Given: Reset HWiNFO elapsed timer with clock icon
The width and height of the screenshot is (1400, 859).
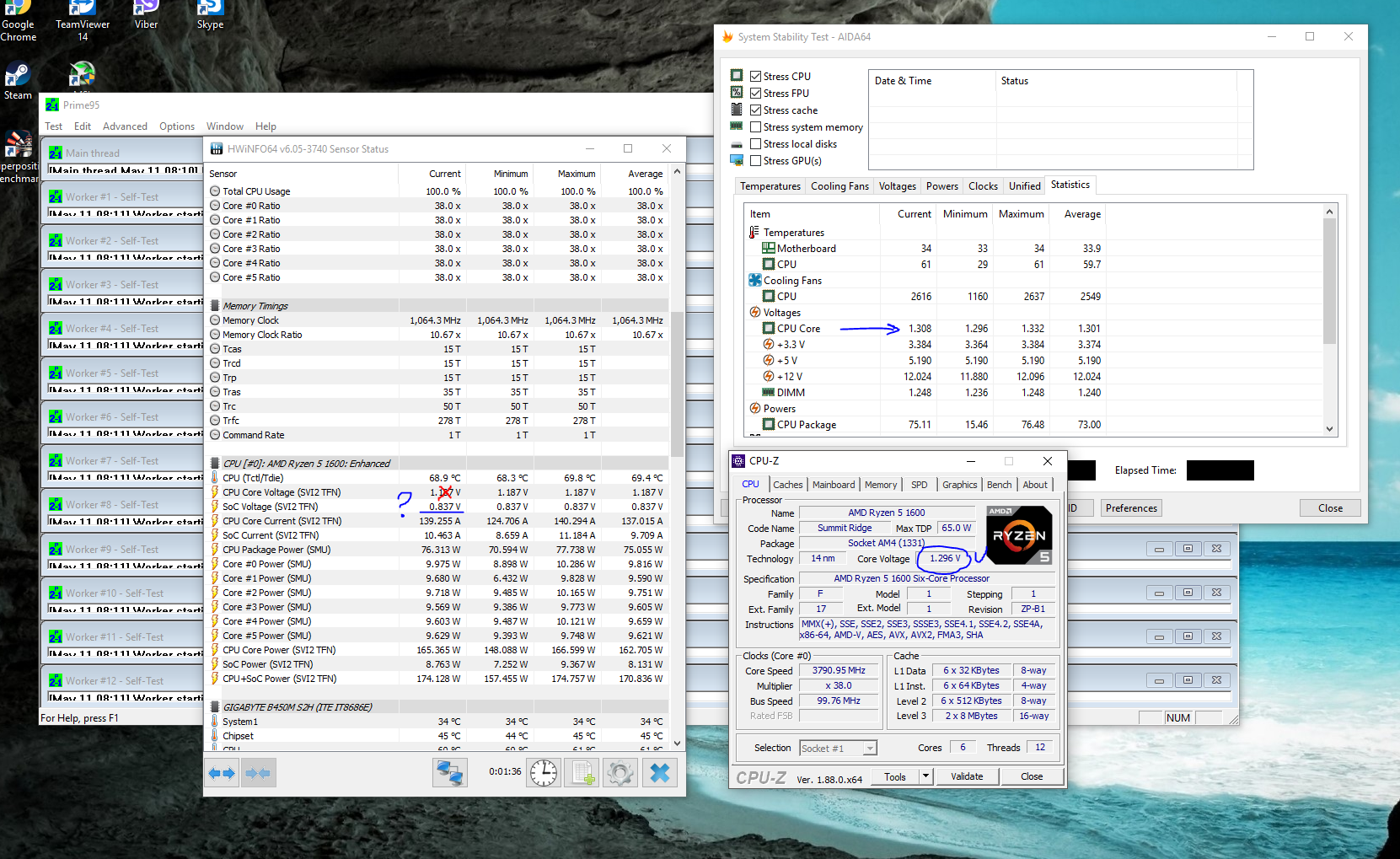Looking at the screenshot, I should point(544,772).
